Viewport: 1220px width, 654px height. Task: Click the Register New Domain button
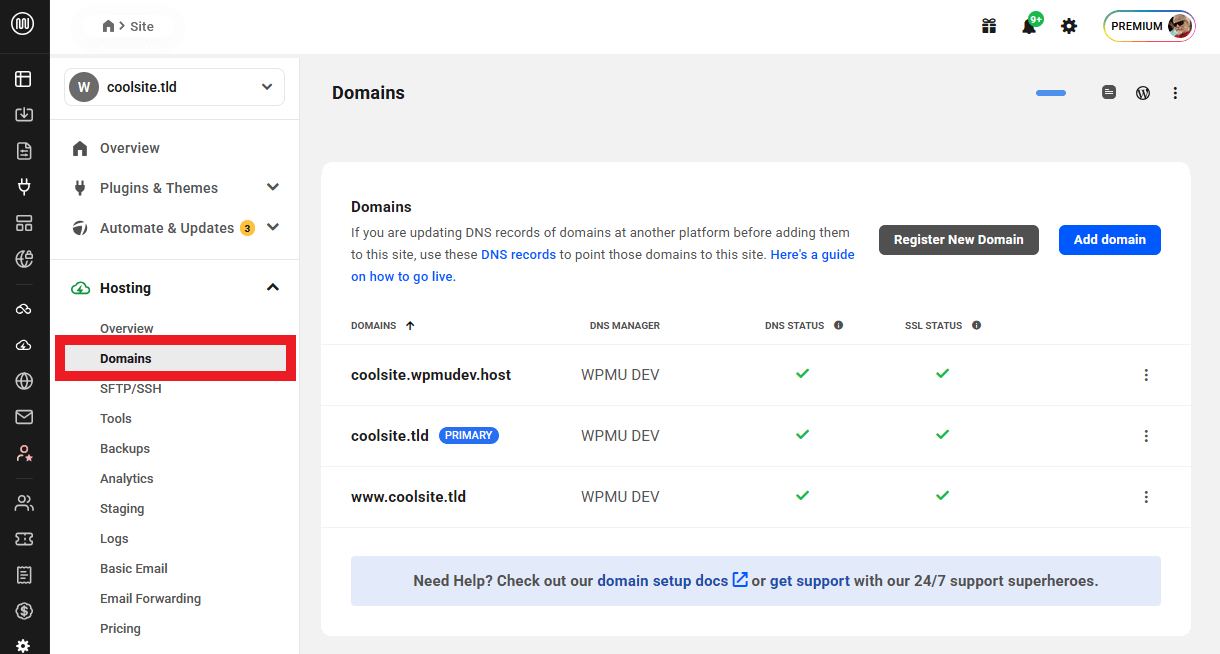pos(959,240)
